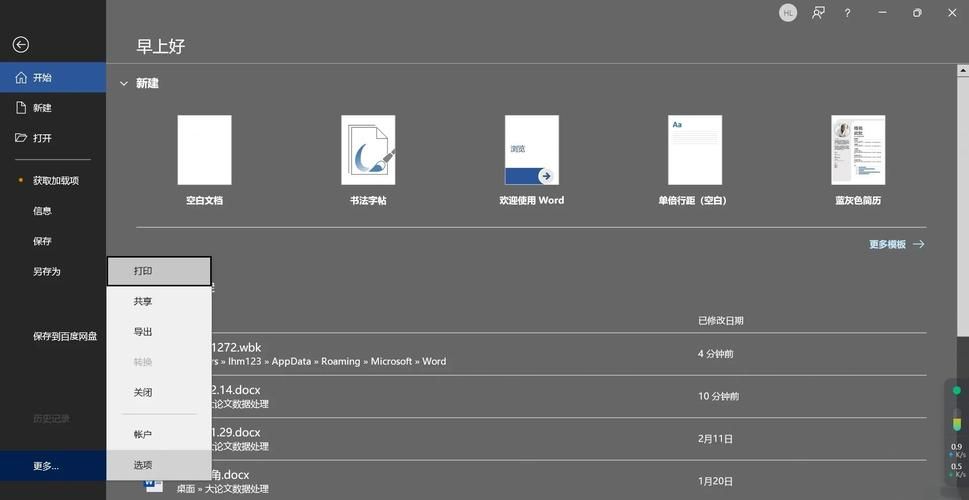969x500 pixels.
Task: Open recent file ending 2.14.docx
Action: (531, 396)
